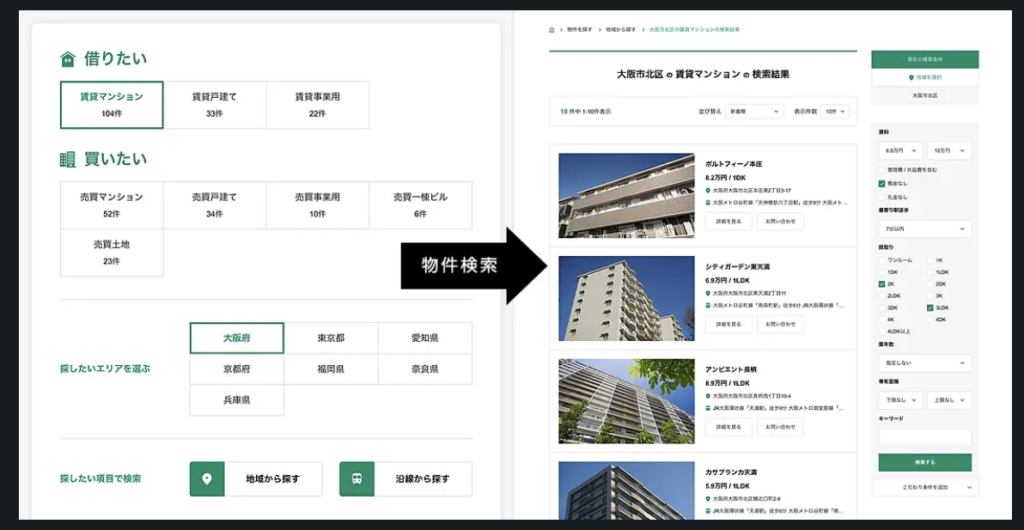The image size is (1024, 530).
Task: Select the 賃貸戸建て category tab
Action: [214, 105]
